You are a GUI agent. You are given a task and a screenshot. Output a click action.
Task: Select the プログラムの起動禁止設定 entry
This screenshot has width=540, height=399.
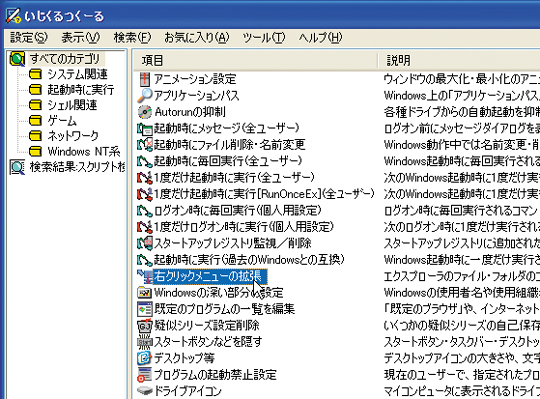point(215,375)
